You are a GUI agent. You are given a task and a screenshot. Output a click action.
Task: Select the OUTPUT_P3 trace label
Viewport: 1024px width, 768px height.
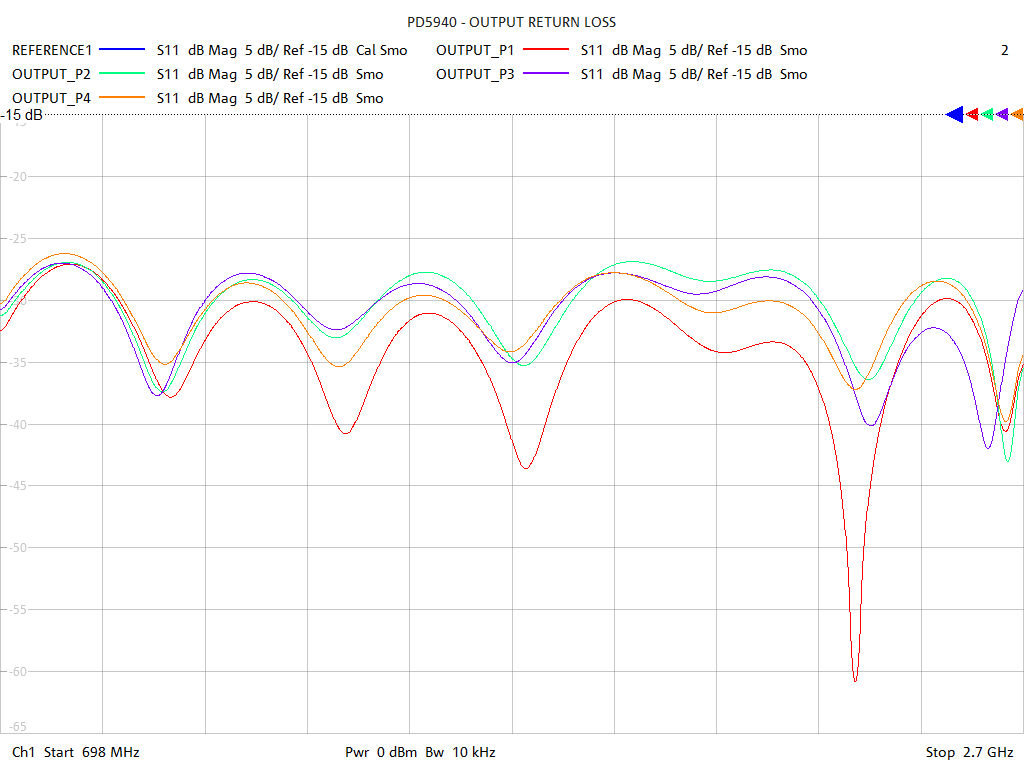click(x=475, y=74)
